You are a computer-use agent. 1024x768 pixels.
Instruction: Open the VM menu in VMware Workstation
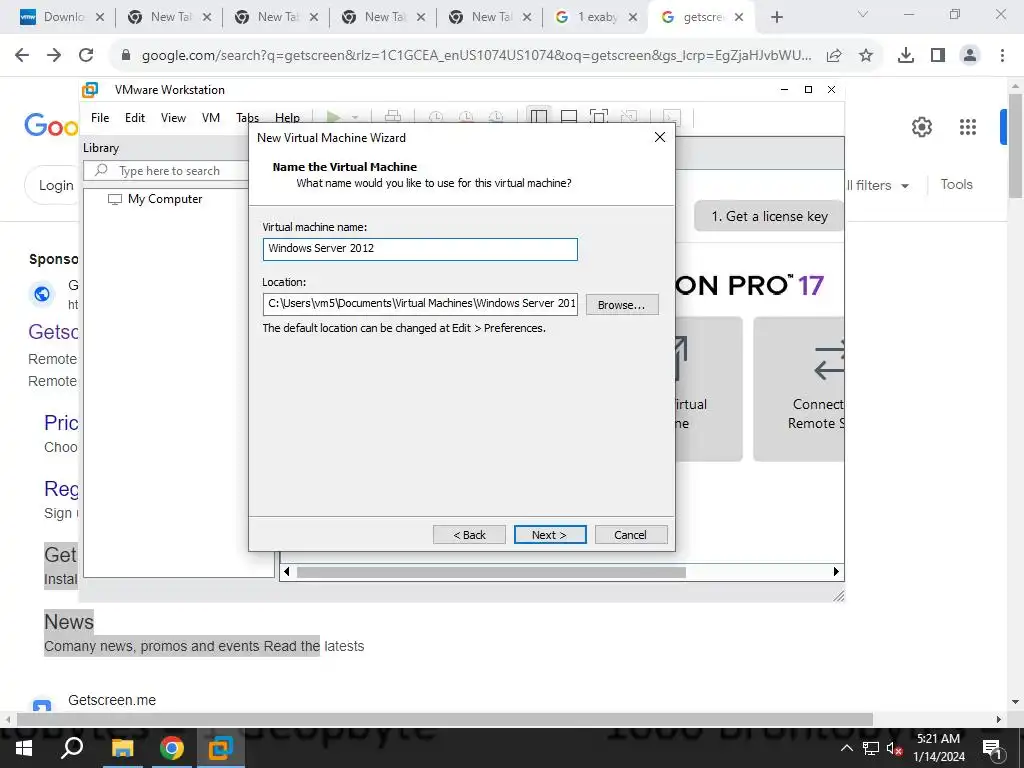coord(211,118)
